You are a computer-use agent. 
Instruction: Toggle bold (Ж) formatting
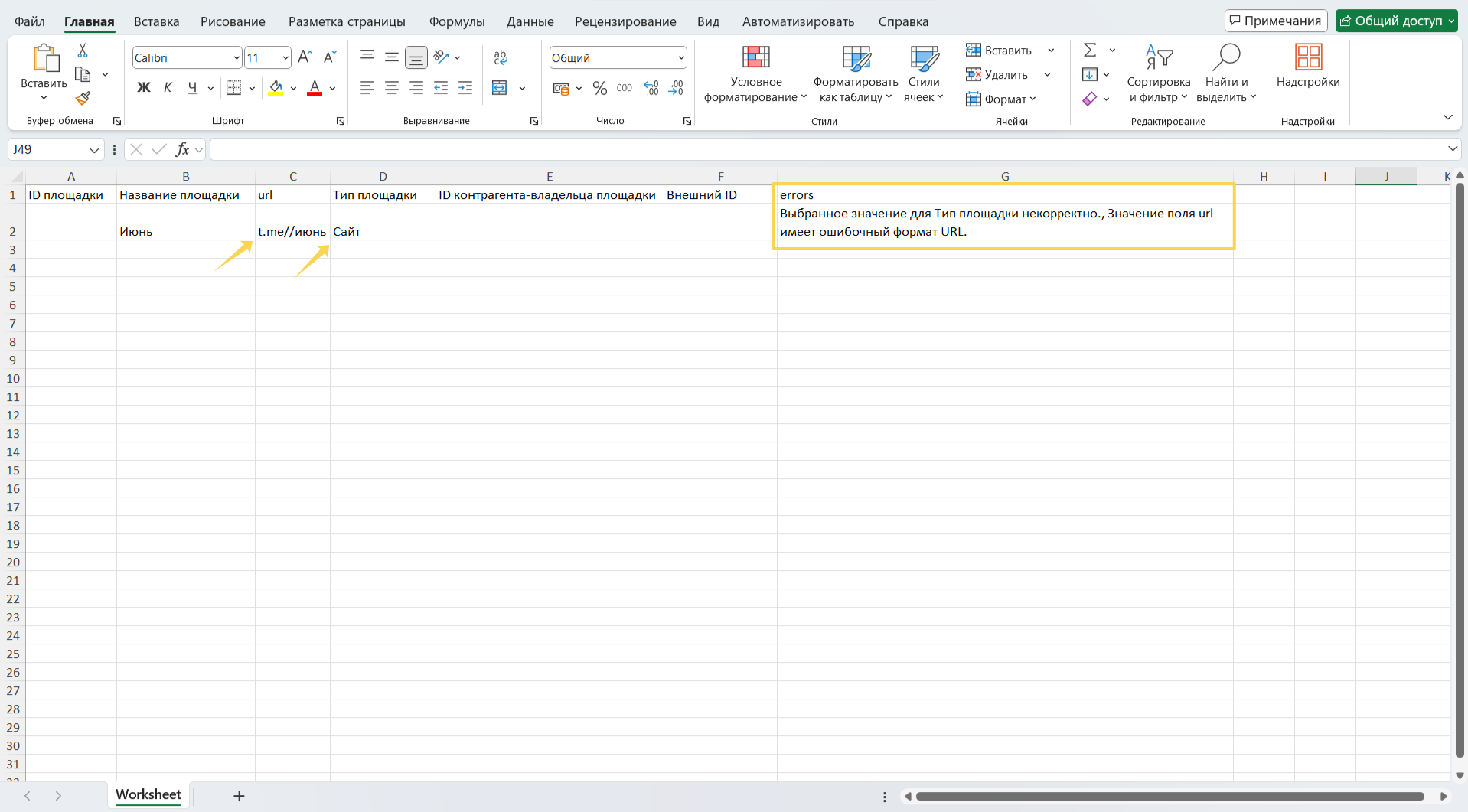[x=143, y=88]
